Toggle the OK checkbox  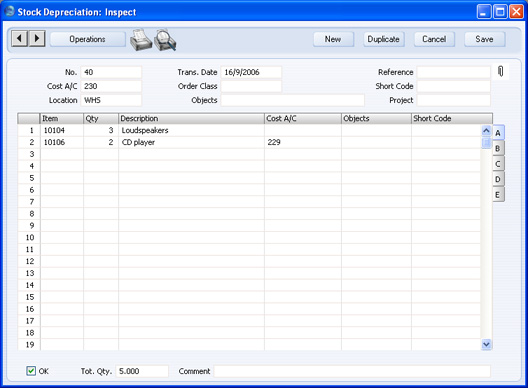coord(31,371)
